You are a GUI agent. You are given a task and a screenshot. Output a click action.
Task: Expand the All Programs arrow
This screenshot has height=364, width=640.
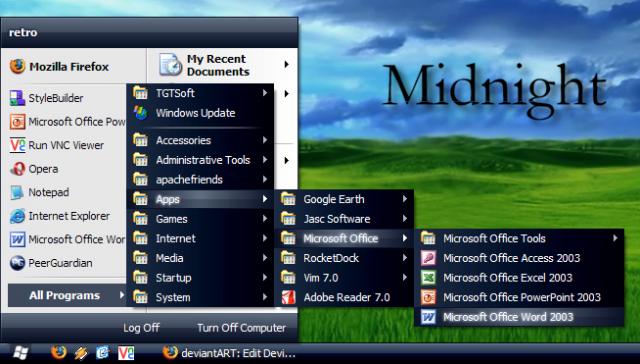(122, 295)
